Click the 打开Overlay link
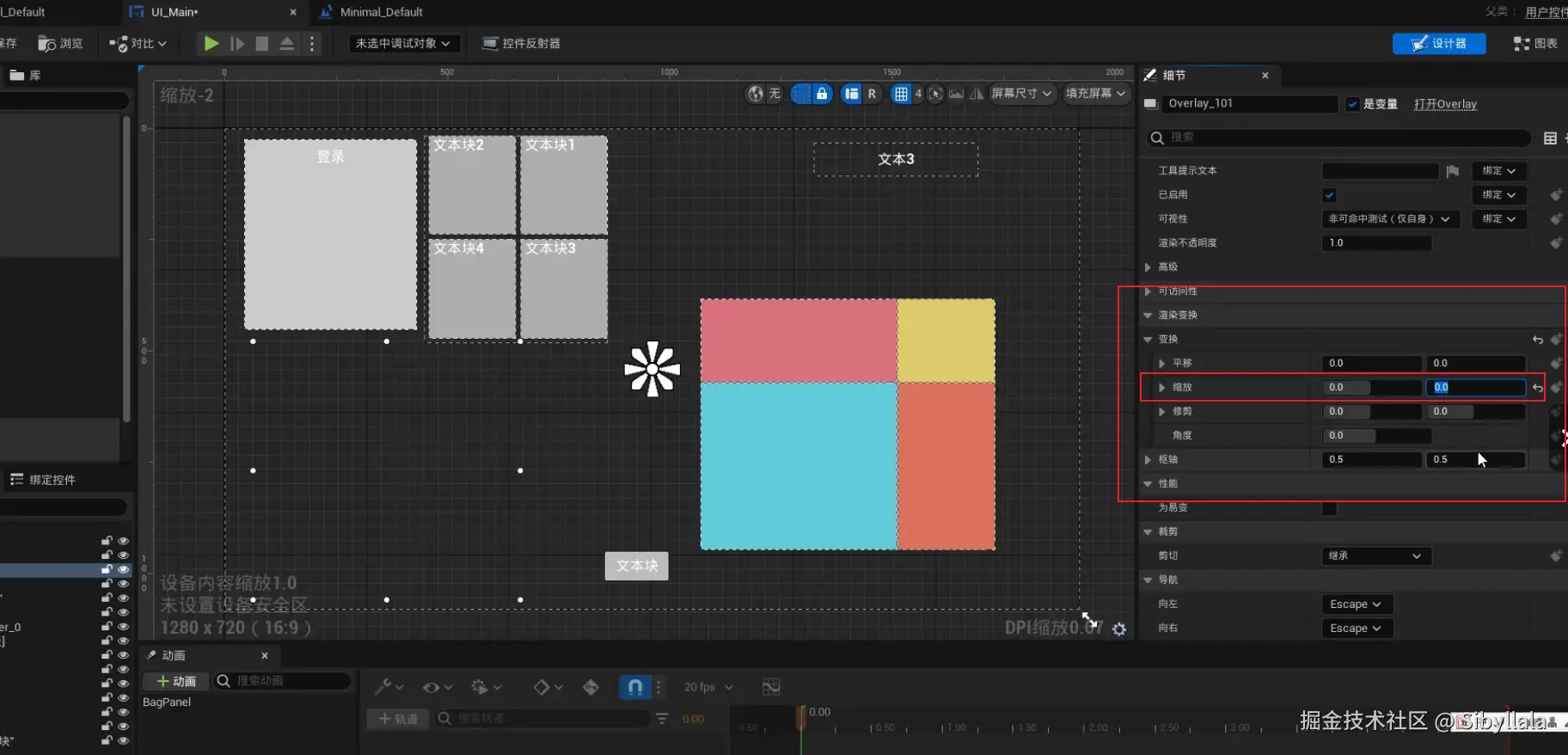The width and height of the screenshot is (1568, 755). pyautogui.click(x=1445, y=104)
